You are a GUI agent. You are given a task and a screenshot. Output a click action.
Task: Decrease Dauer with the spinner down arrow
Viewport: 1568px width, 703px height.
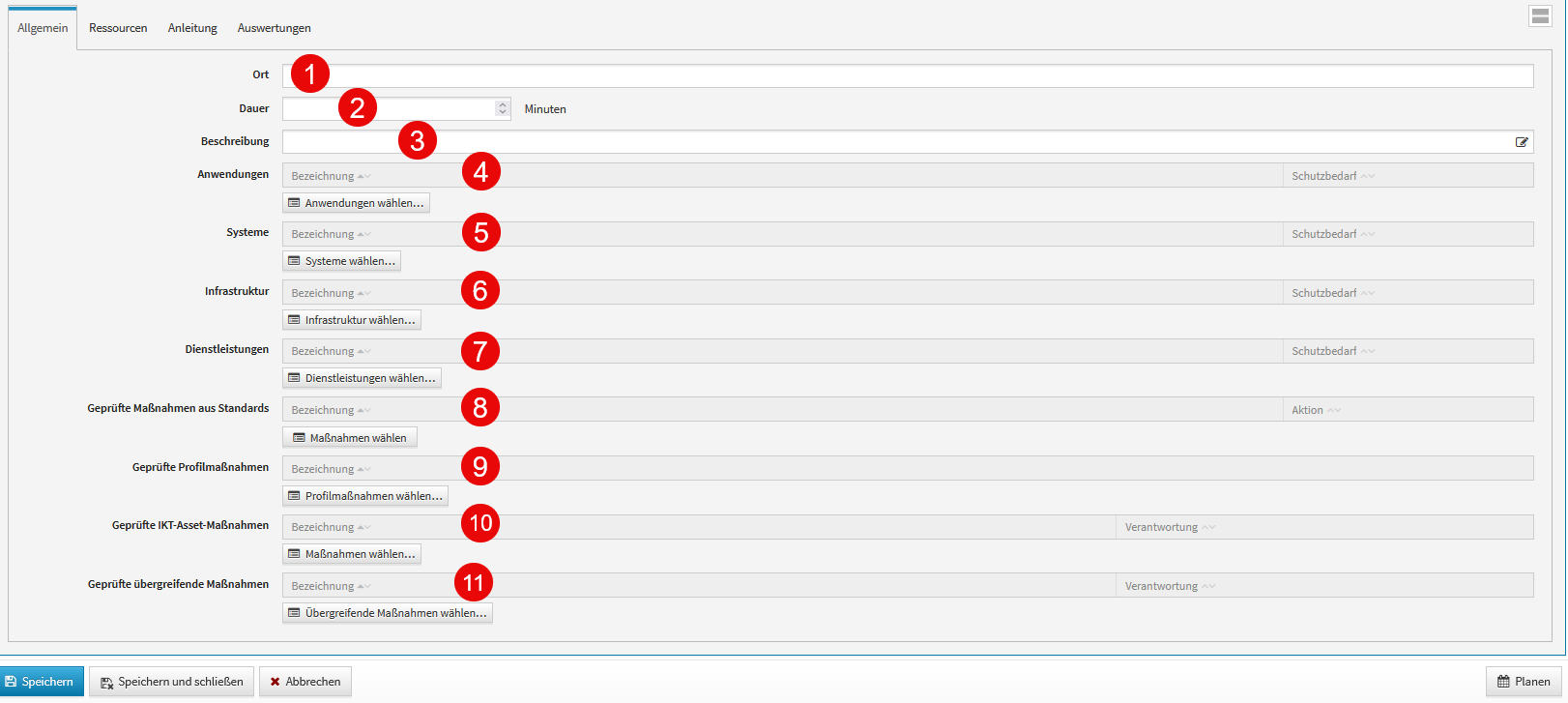[503, 114]
